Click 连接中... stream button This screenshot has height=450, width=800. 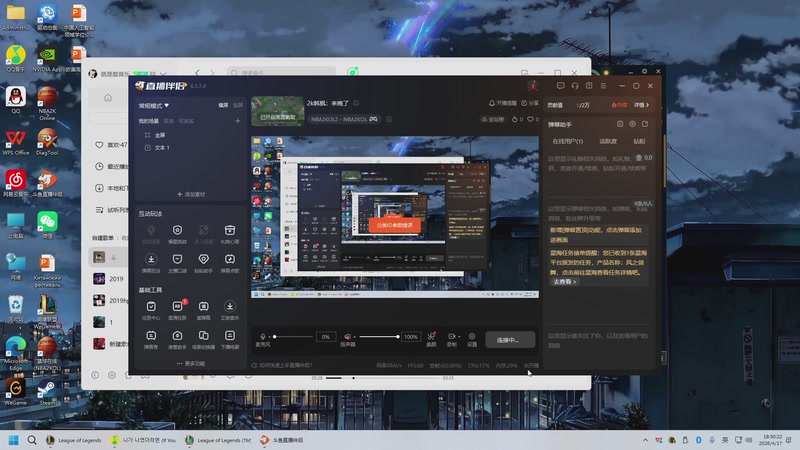click(x=510, y=340)
